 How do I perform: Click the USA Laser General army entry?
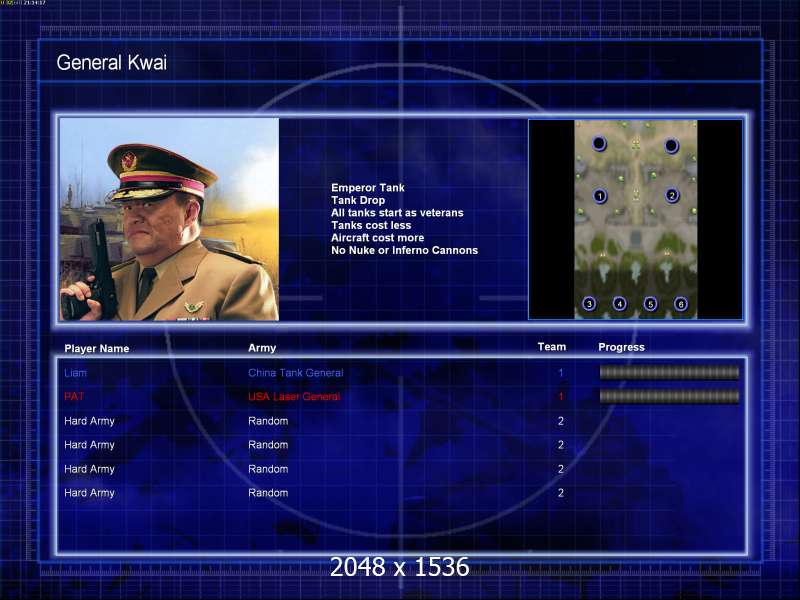tap(294, 396)
